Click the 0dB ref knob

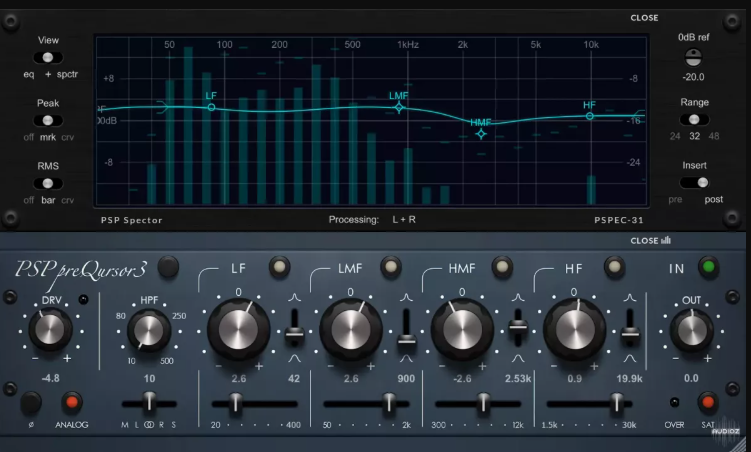(x=693, y=58)
